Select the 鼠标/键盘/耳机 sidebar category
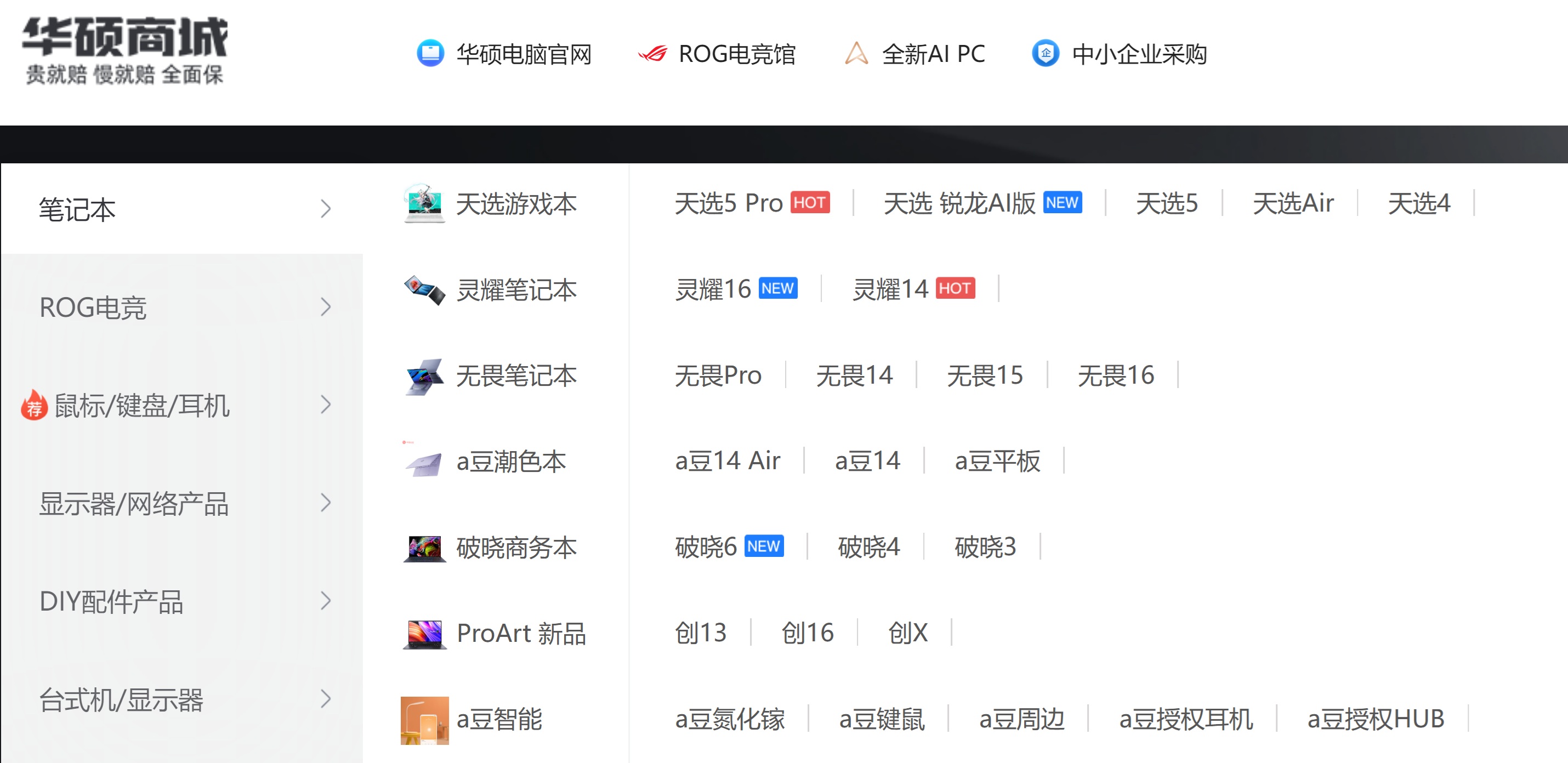1568x763 pixels. click(182, 405)
